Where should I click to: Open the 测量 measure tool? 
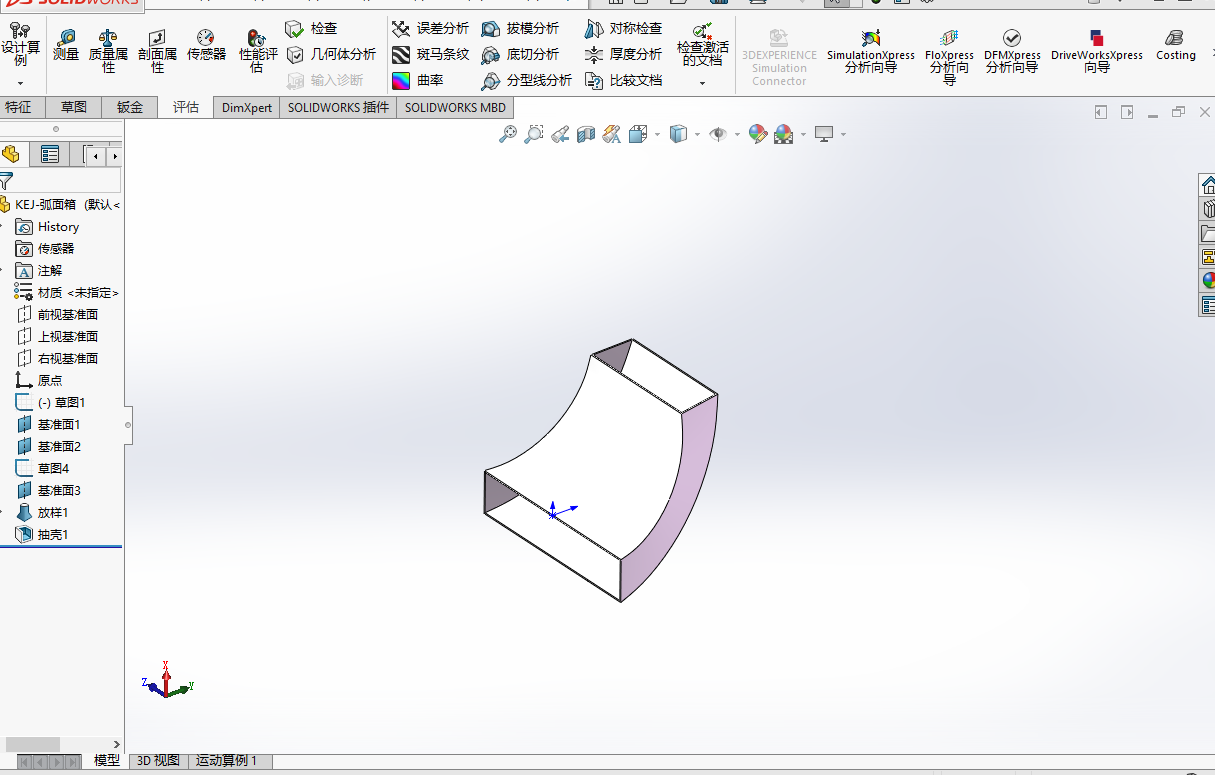[66, 46]
